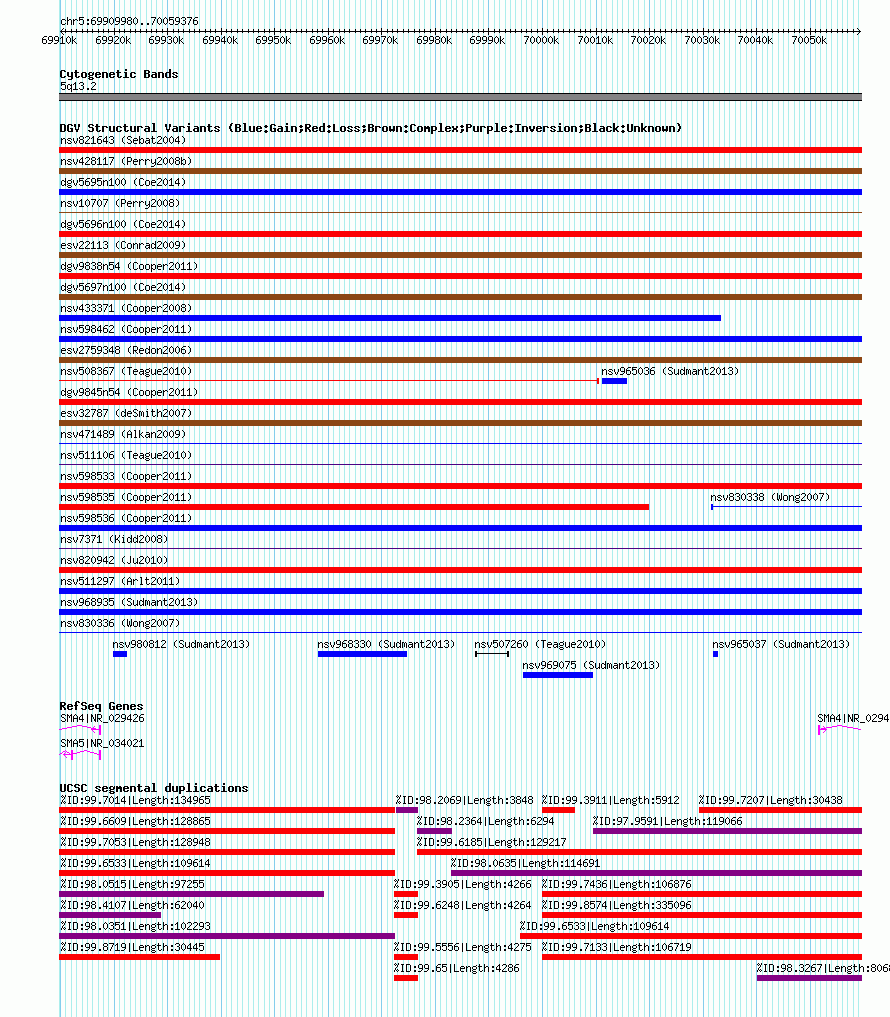Select dgv9845n54 (Cooper2011) variant

128,392
